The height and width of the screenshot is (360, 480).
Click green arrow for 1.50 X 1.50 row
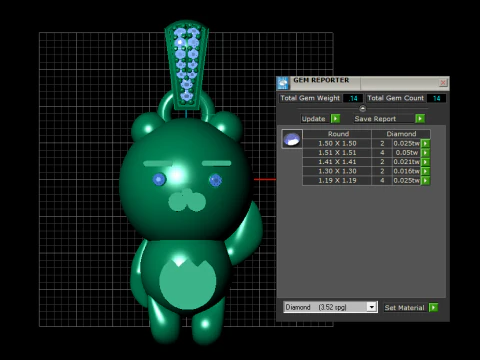[x=425, y=143]
